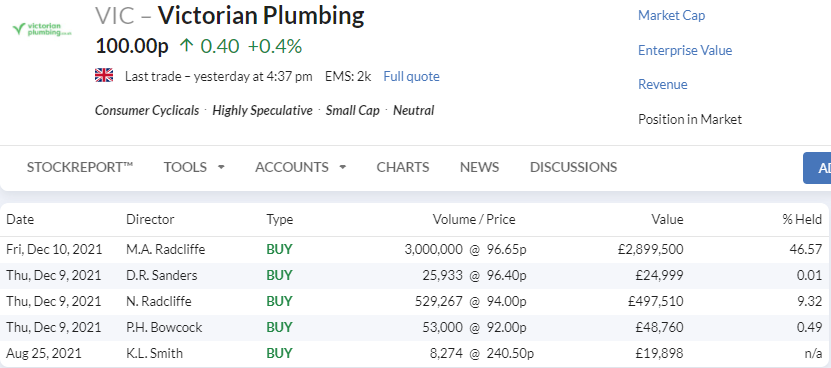Select director N. Radcliffe
Image resolution: width=831 pixels, height=368 pixels.
pyautogui.click(x=159, y=301)
